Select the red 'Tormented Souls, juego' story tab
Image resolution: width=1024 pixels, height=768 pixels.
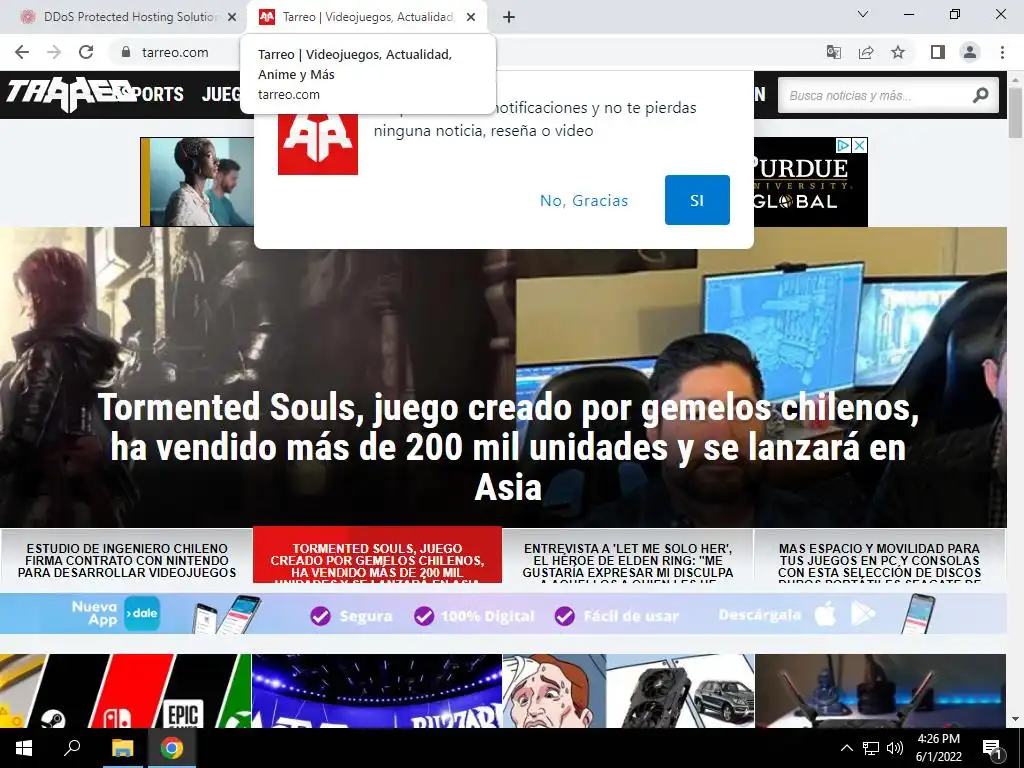377,555
